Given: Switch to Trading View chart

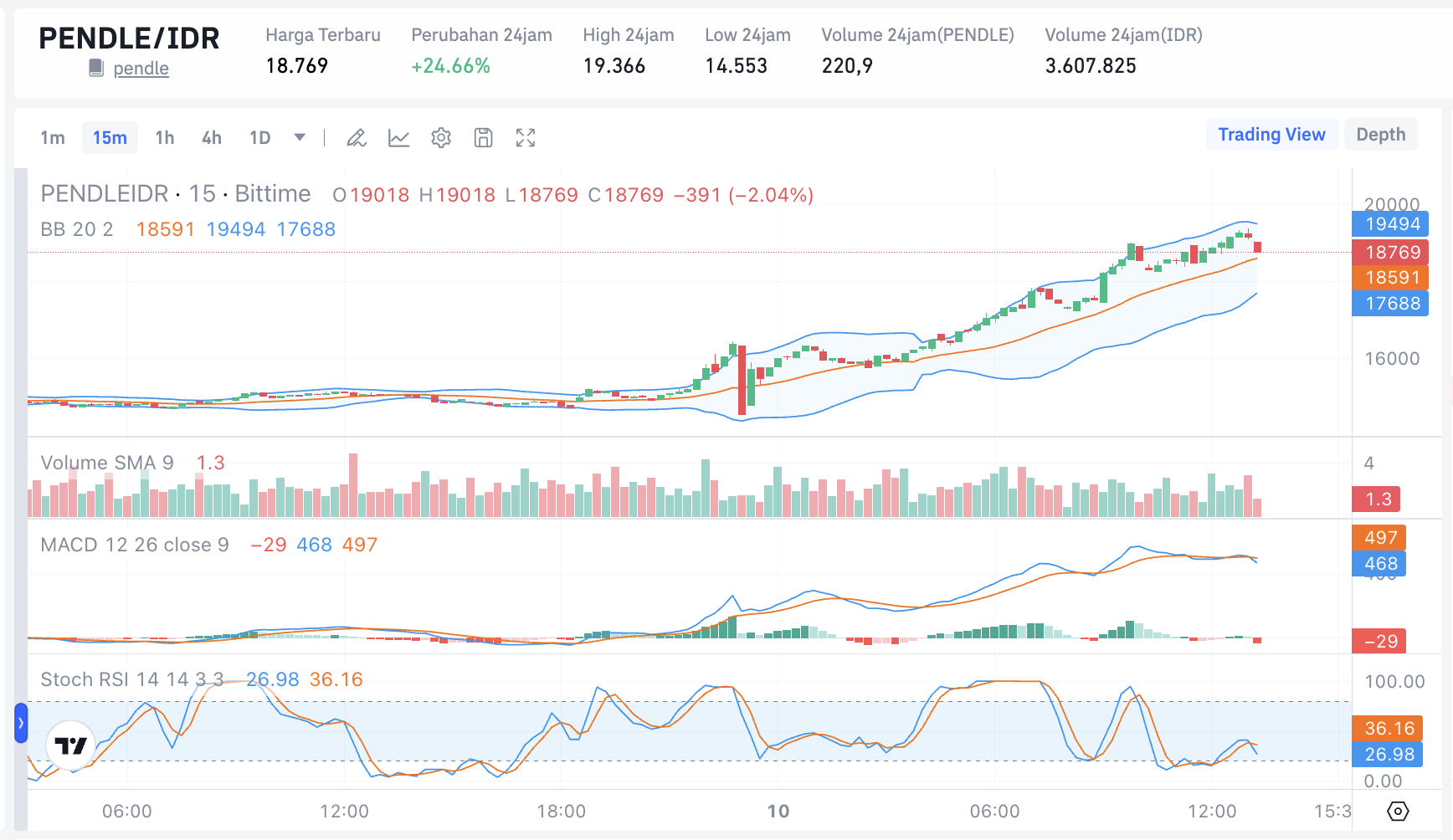Looking at the screenshot, I should tap(1271, 135).
